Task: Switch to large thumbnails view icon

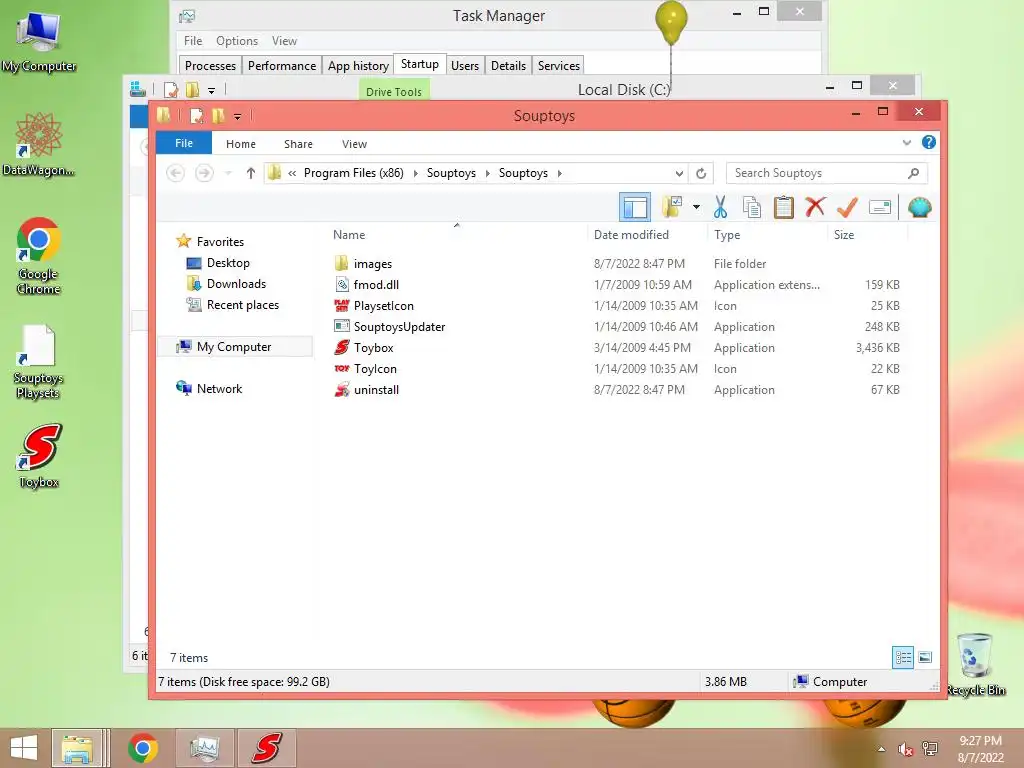Action: [x=925, y=657]
